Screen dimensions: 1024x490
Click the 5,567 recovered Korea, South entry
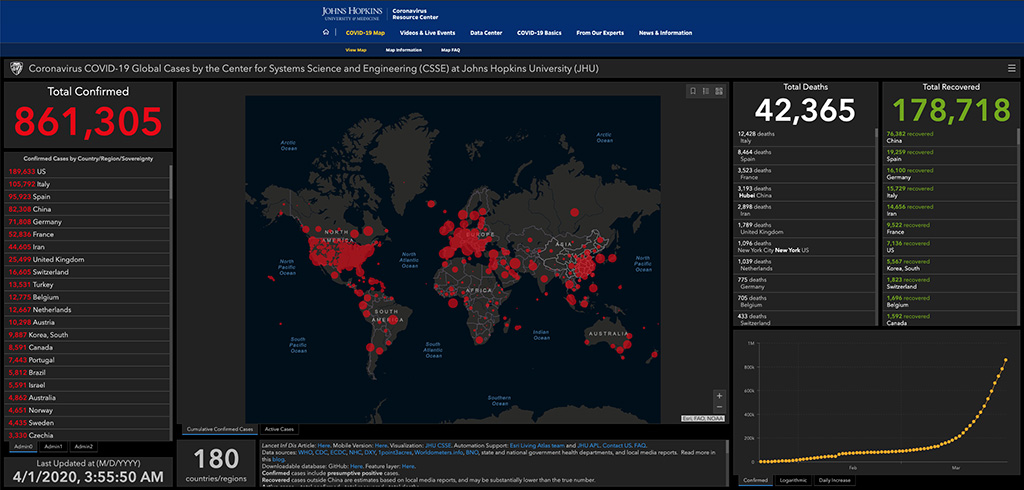950,265
